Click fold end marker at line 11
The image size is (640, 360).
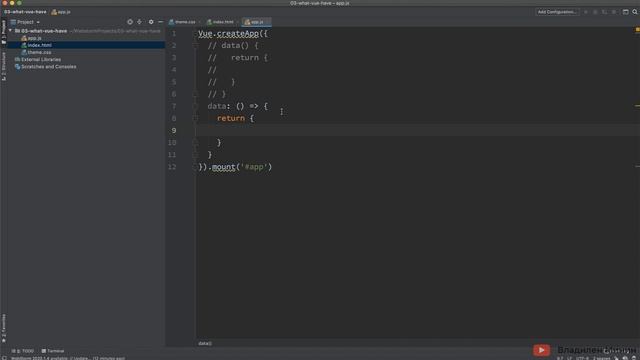point(196,155)
